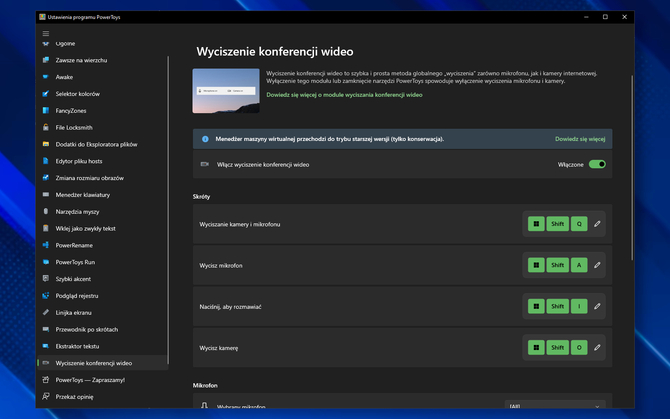Screen dimensions: 670x419
Task: Select Podgląd rejestru in the sidebar
Action: tap(103, 296)
